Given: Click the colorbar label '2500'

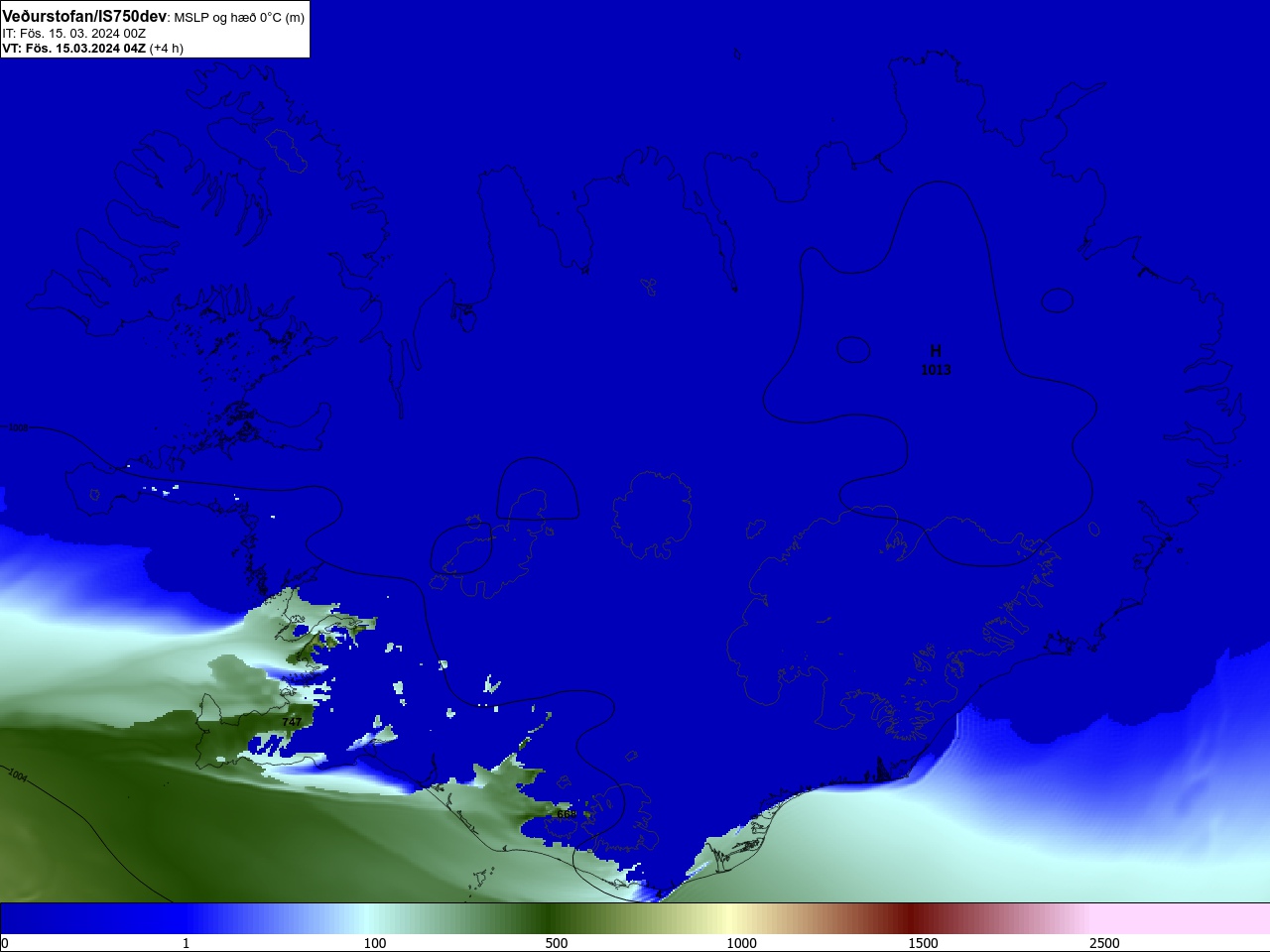Looking at the screenshot, I should click(1104, 943).
